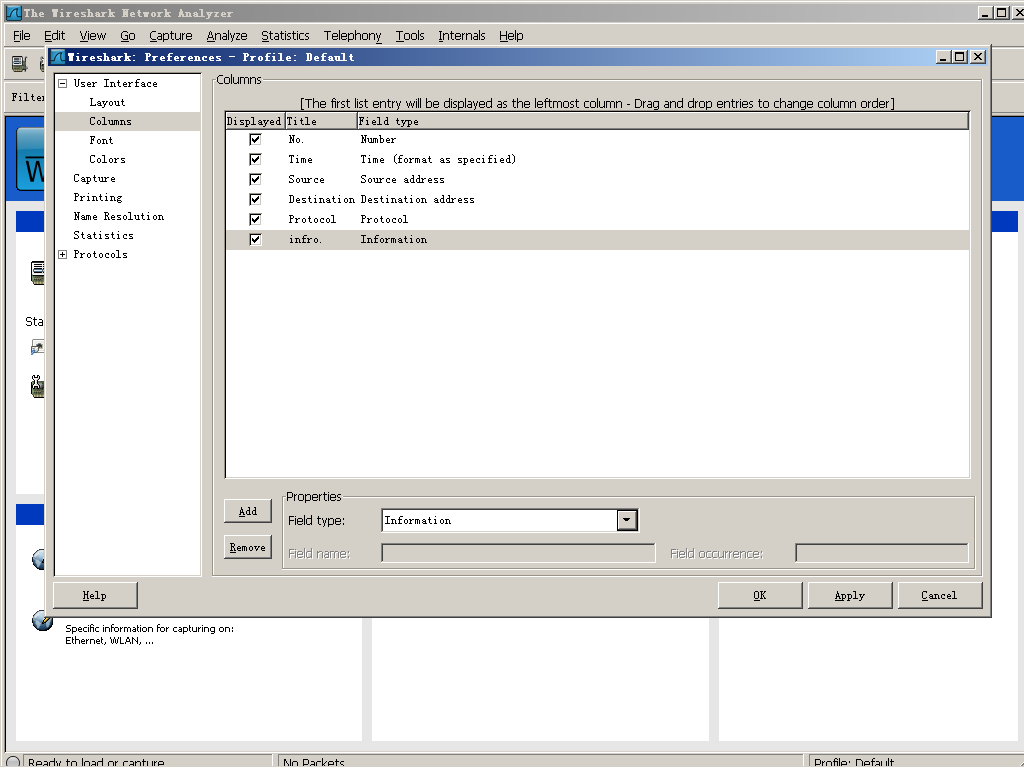Confirm preferences with the OK button
Image resolution: width=1024 pixels, height=768 pixels.
tap(760, 595)
